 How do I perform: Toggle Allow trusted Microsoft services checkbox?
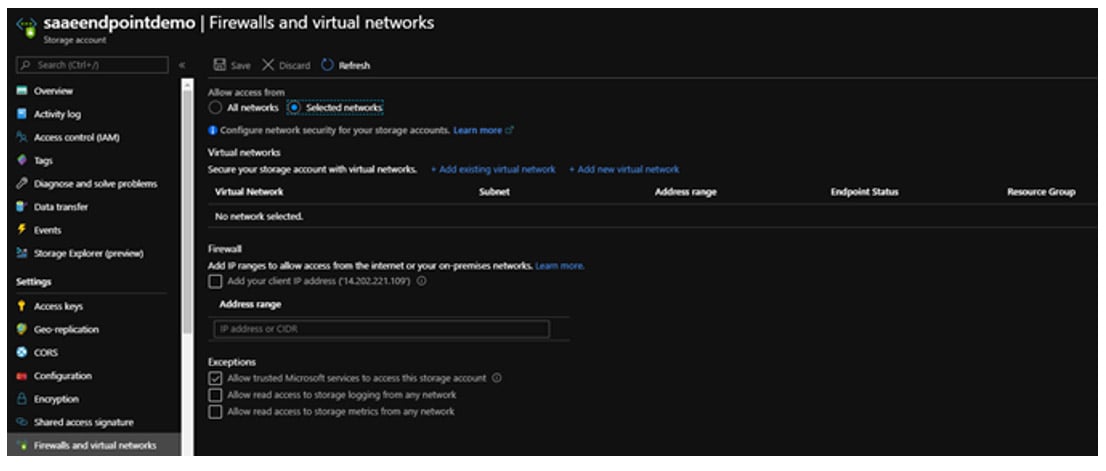[215, 379]
